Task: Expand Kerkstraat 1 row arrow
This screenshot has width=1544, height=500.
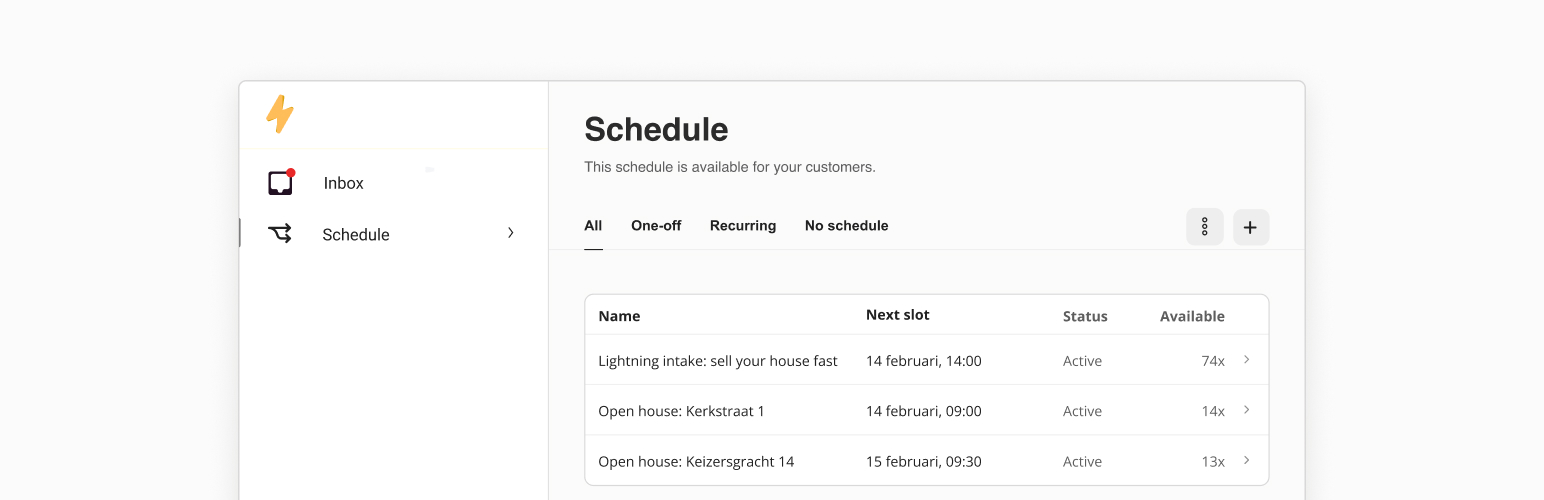Action: [x=1246, y=410]
